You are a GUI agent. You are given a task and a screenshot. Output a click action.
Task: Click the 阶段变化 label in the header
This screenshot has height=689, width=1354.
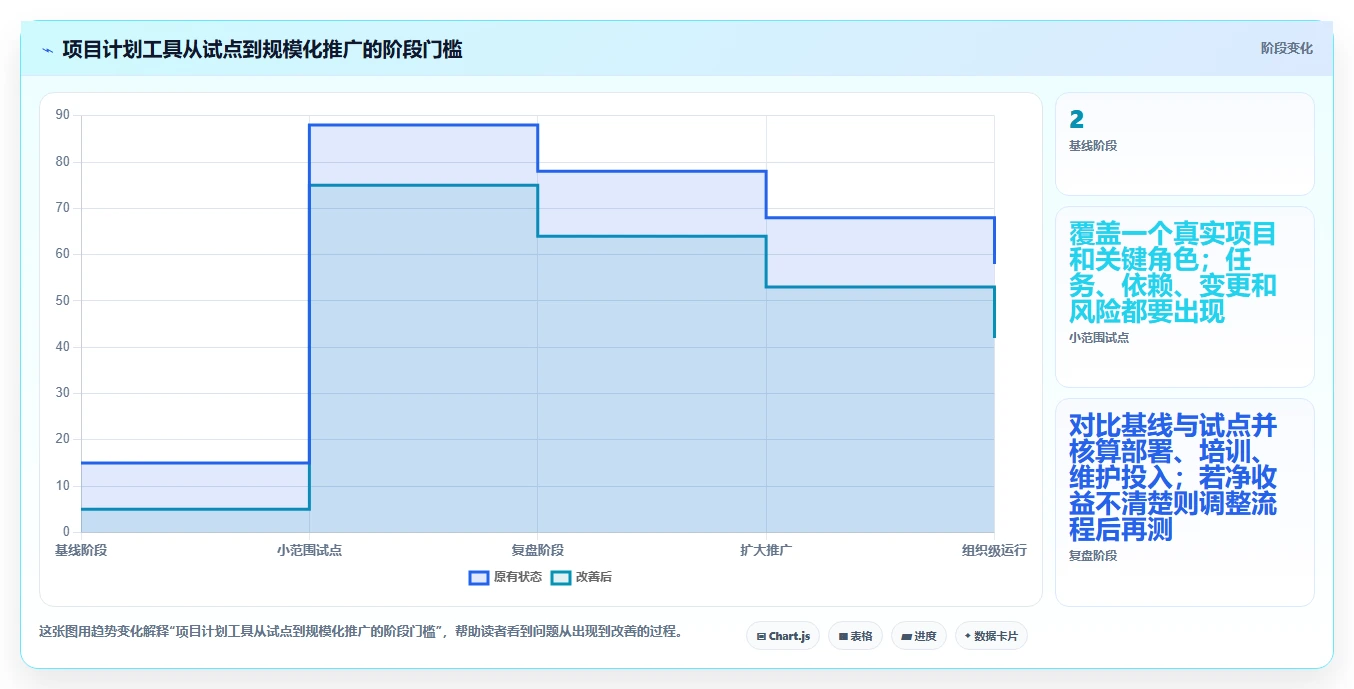(1286, 48)
